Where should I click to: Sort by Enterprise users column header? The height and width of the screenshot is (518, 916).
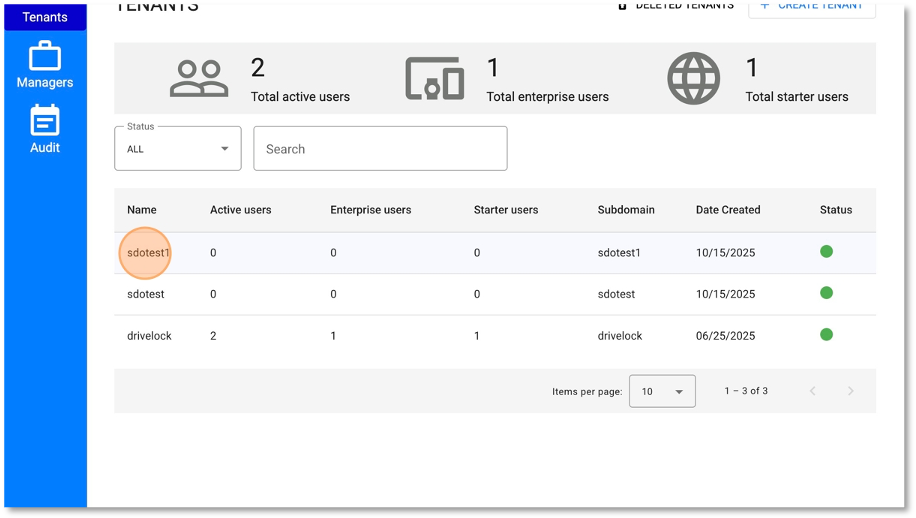pyautogui.click(x=370, y=210)
